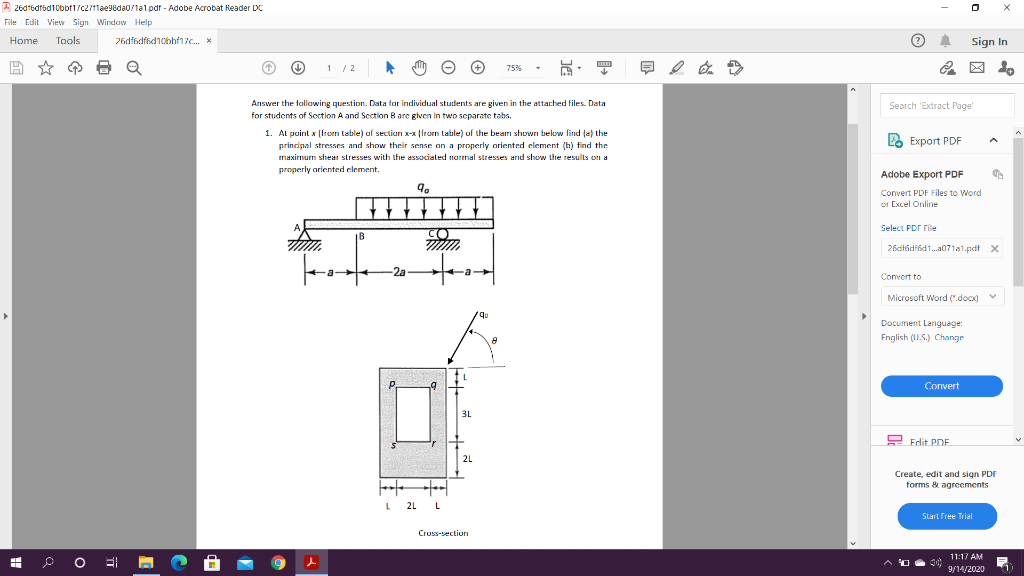Switch to the Home tab
Viewport: 1024px width, 576px height.
coord(23,40)
